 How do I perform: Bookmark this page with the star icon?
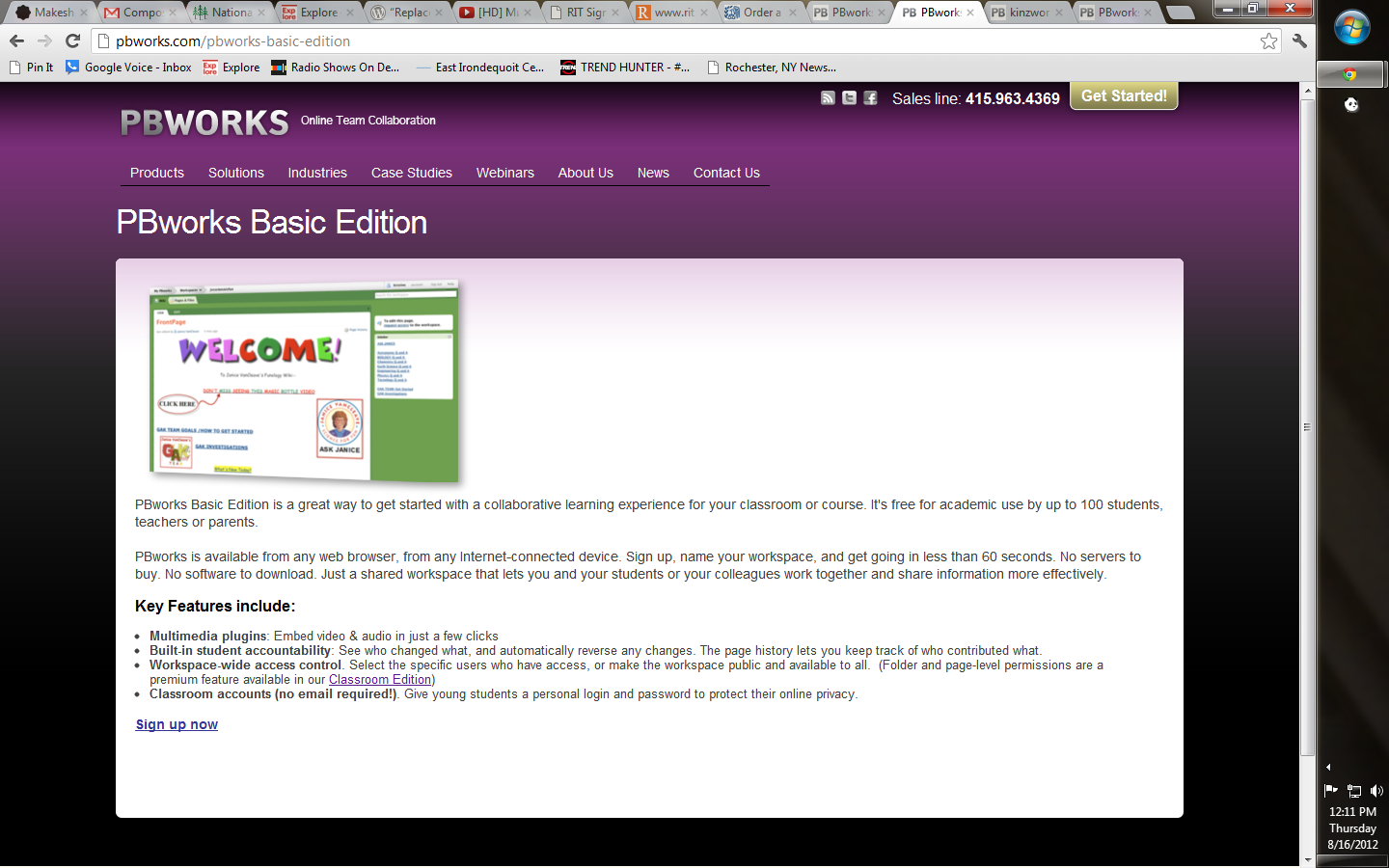coord(1268,41)
